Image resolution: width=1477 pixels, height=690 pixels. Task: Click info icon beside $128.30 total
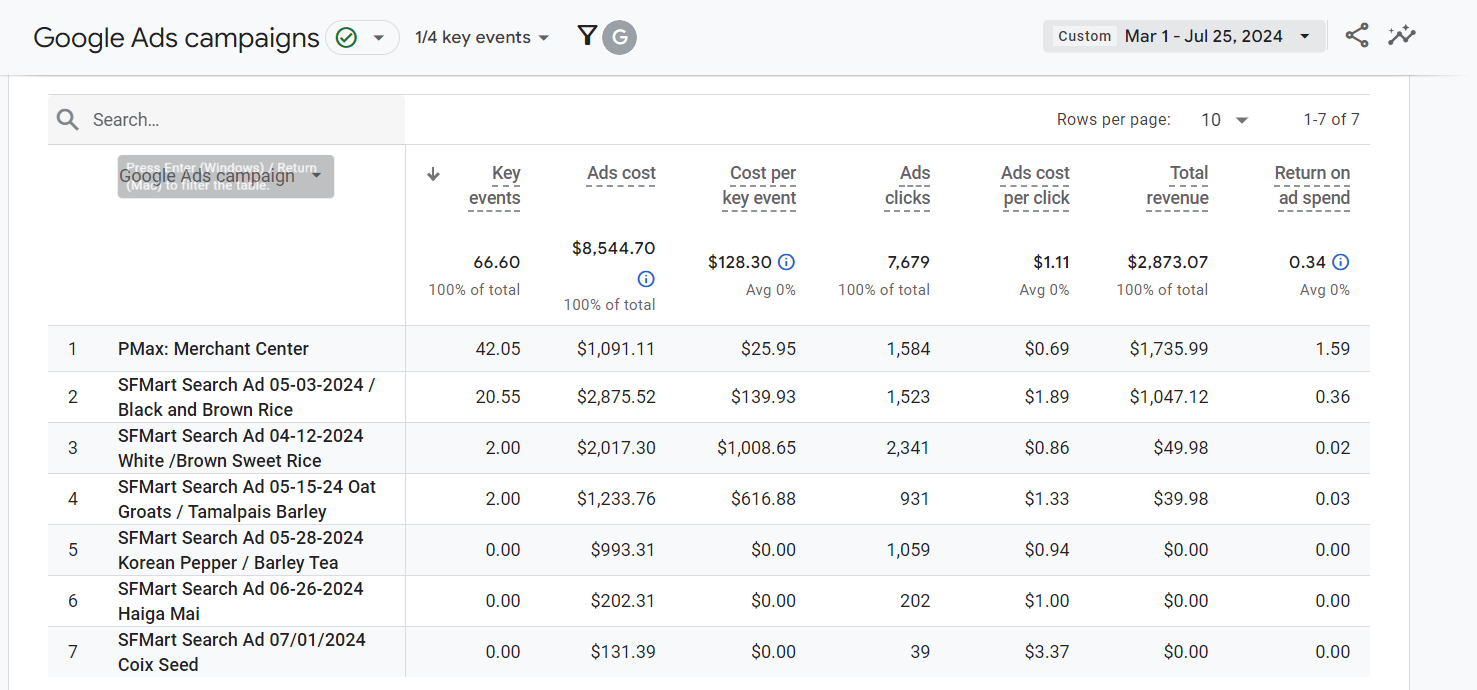click(787, 262)
